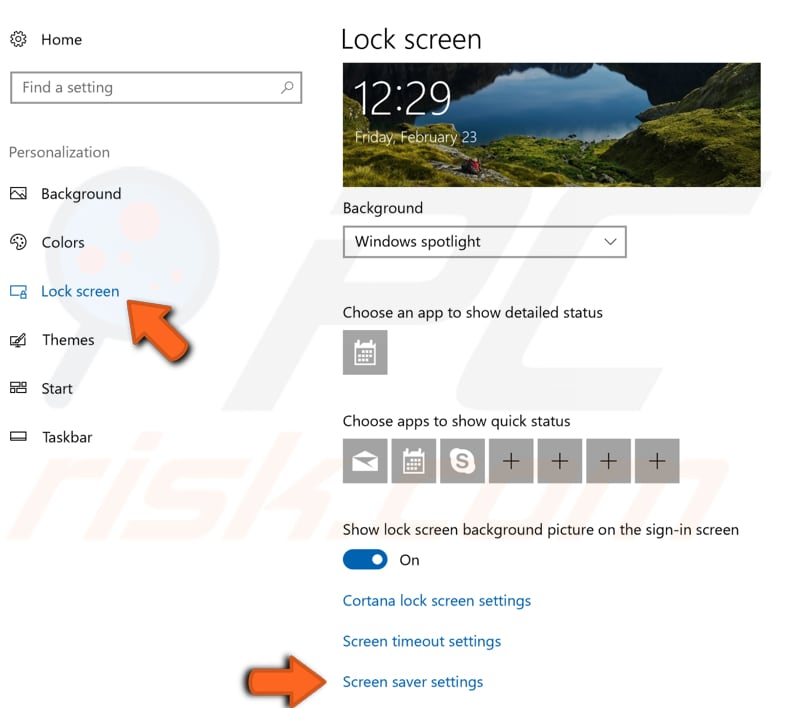Viewport: 790px width, 708px height.
Task: Click the search magnifier icon
Action: (x=287, y=88)
